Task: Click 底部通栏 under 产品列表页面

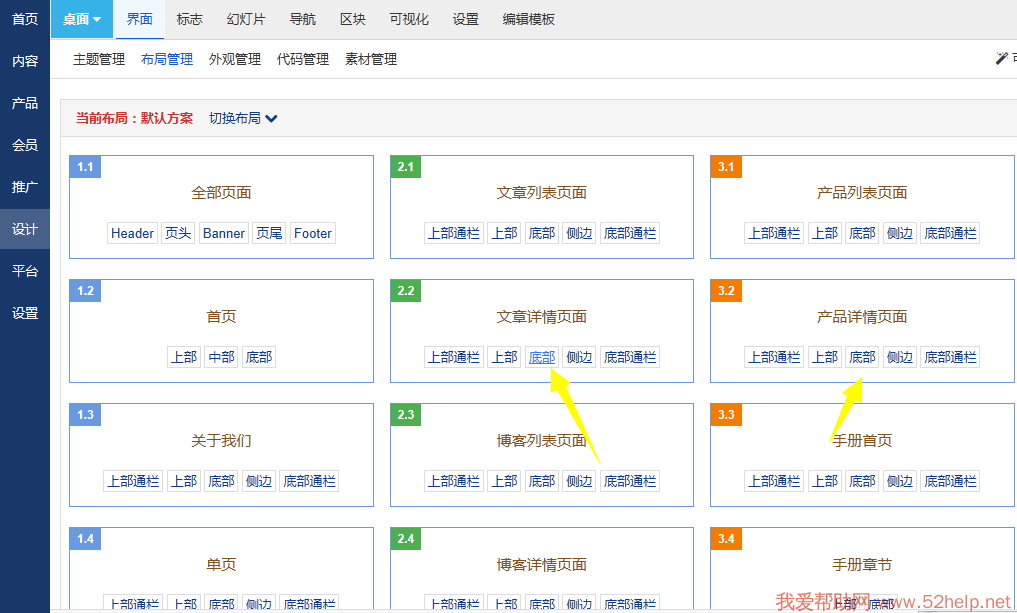Action: pyautogui.click(x=950, y=233)
